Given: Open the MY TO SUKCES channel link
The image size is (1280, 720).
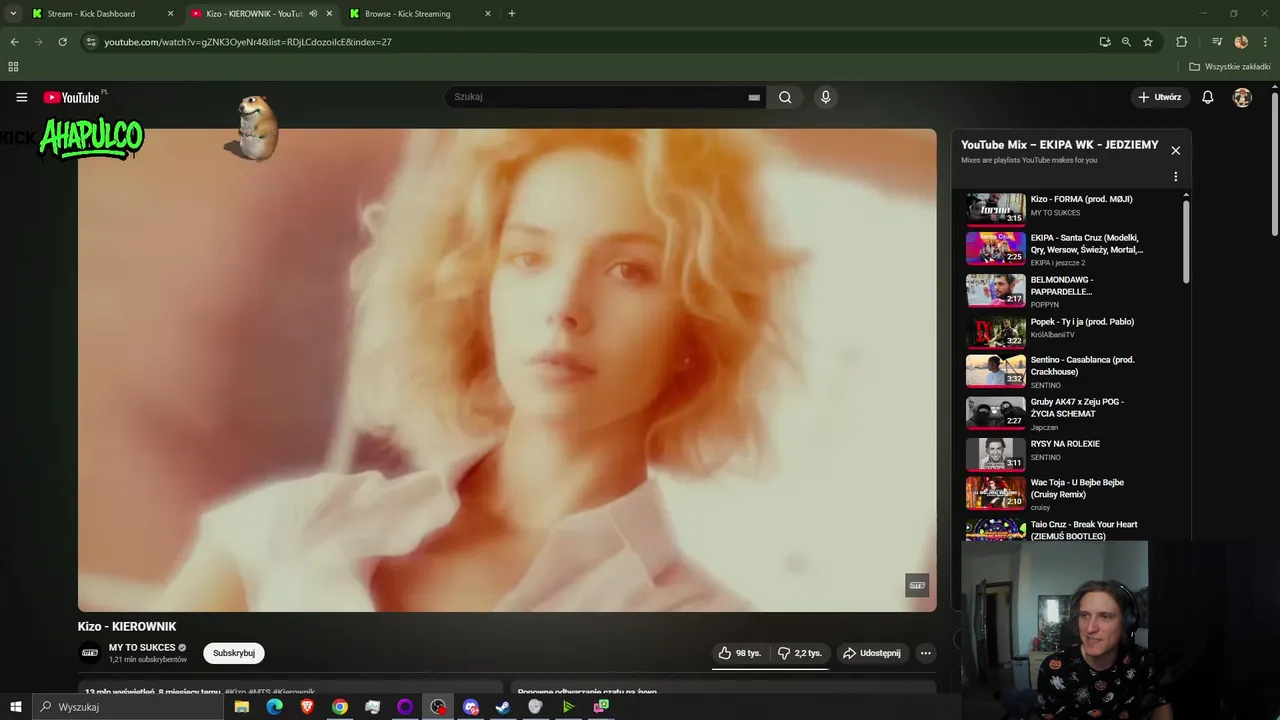Looking at the screenshot, I should pyautogui.click(x=142, y=647).
